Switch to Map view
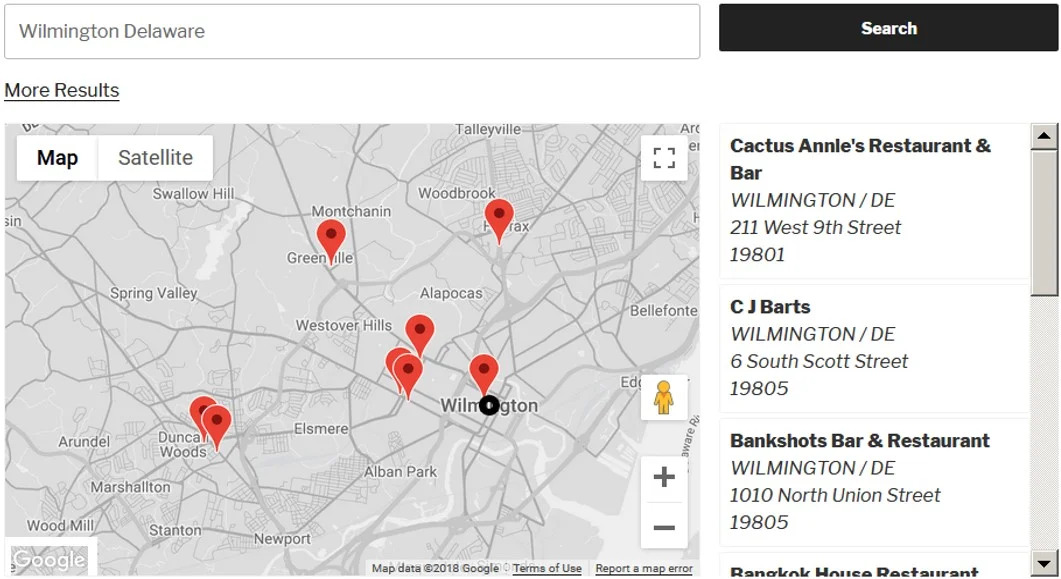 [x=58, y=158]
